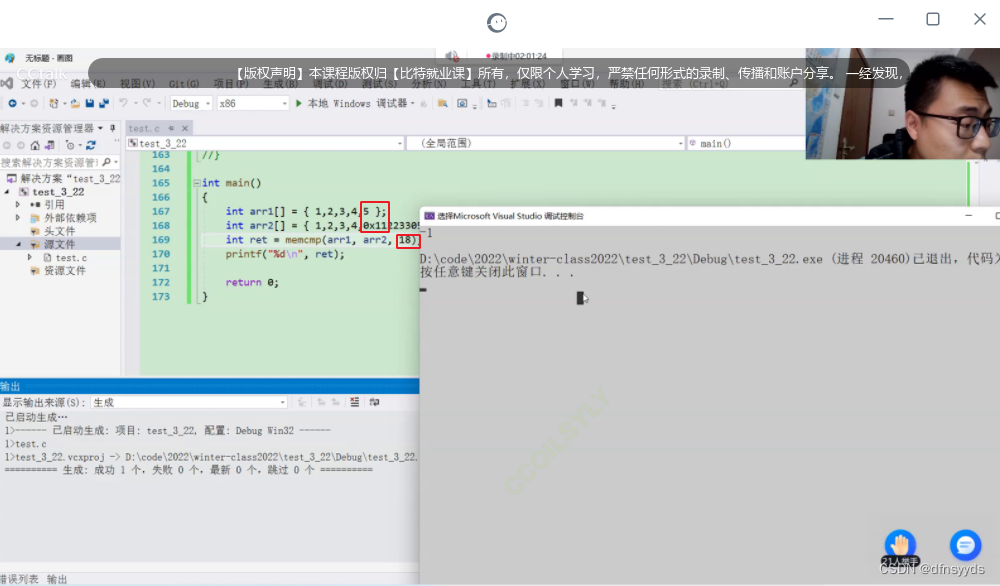Open the 文件(F) menu
1000x586 pixels.
point(38,84)
